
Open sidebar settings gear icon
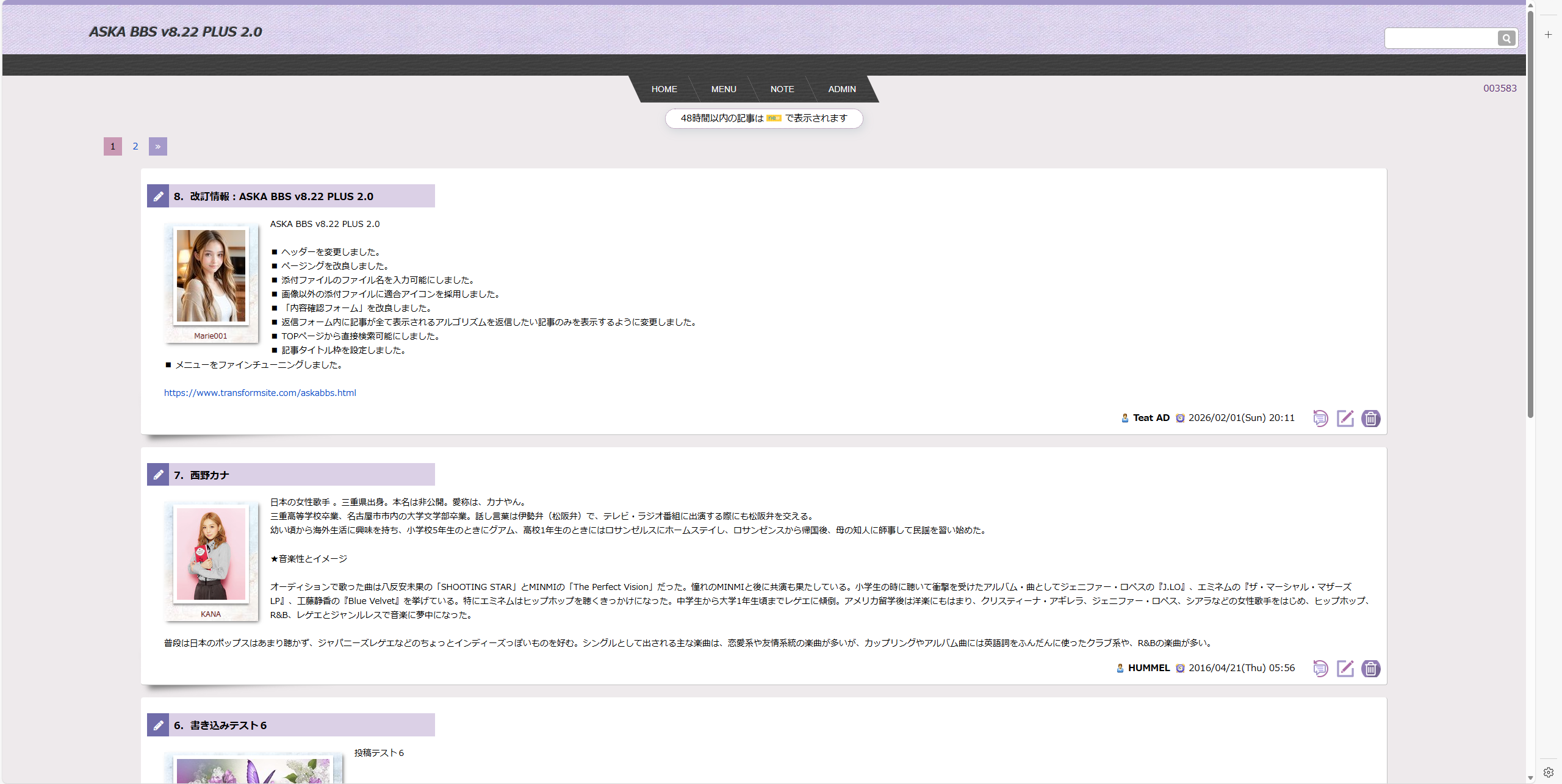pyautogui.click(x=1548, y=772)
